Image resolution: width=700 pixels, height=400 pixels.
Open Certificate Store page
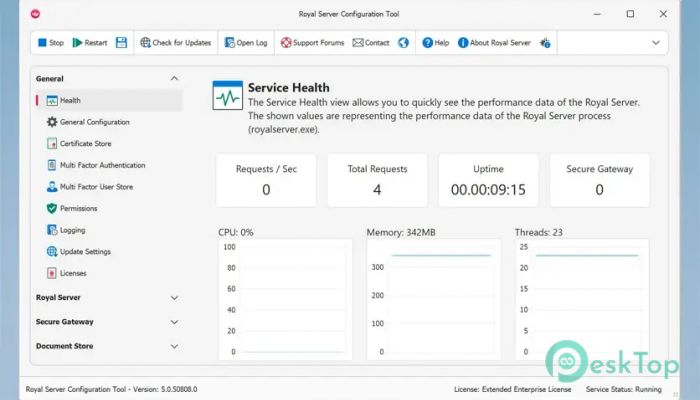86,144
